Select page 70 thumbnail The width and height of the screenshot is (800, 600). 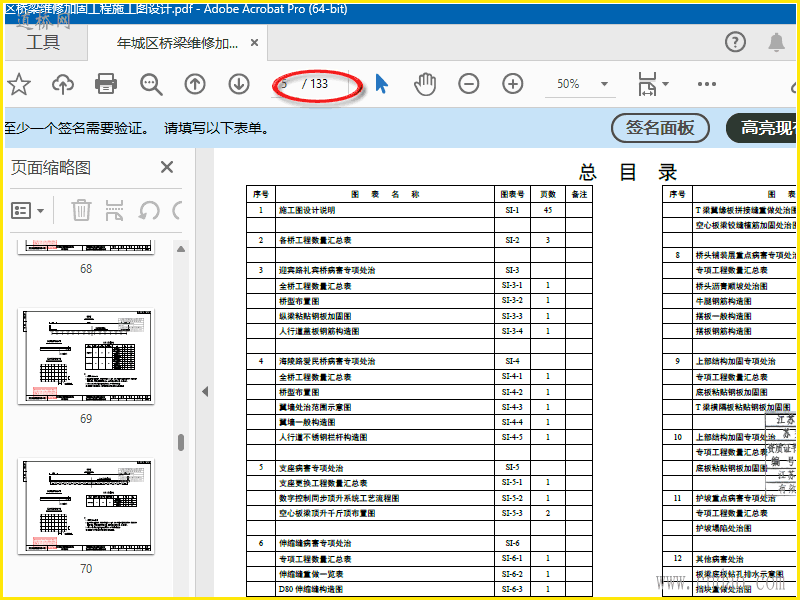pyautogui.click(x=86, y=506)
